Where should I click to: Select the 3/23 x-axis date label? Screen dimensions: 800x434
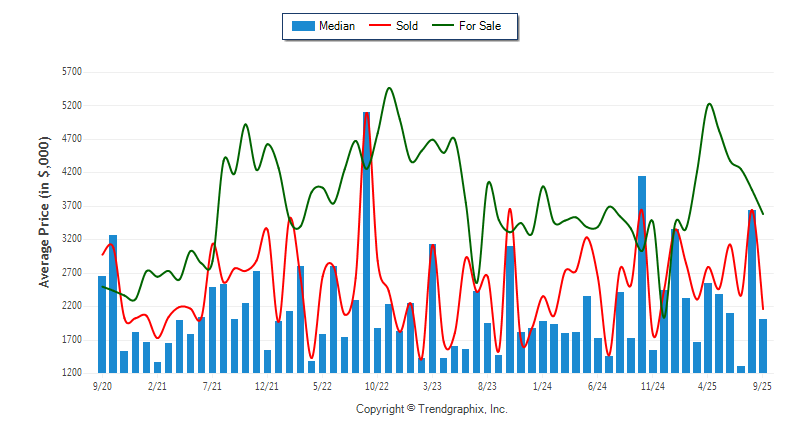[432, 385]
